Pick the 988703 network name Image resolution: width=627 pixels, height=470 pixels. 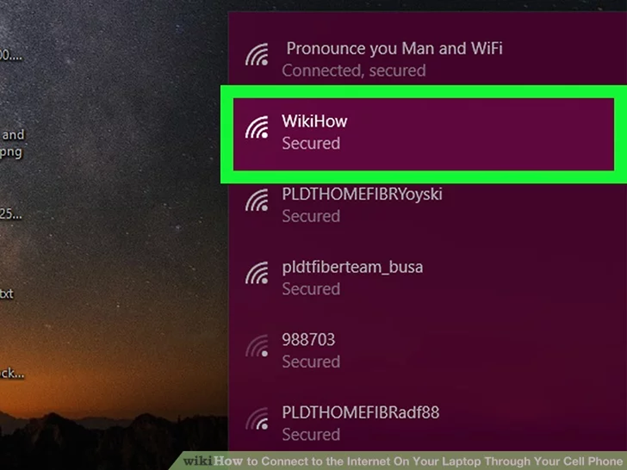[308, 340]
